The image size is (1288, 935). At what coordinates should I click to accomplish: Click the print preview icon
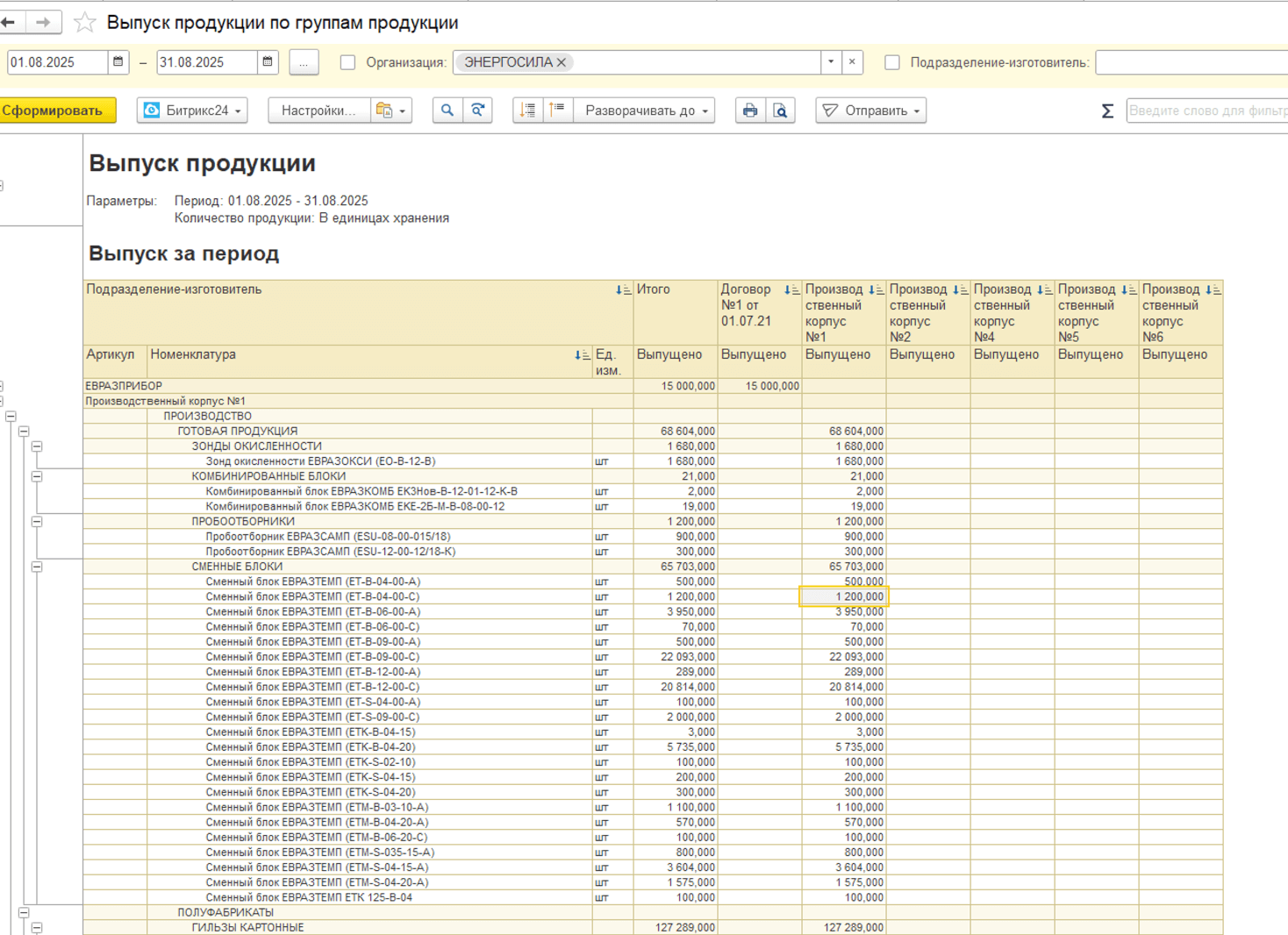[x=780, y=111]
